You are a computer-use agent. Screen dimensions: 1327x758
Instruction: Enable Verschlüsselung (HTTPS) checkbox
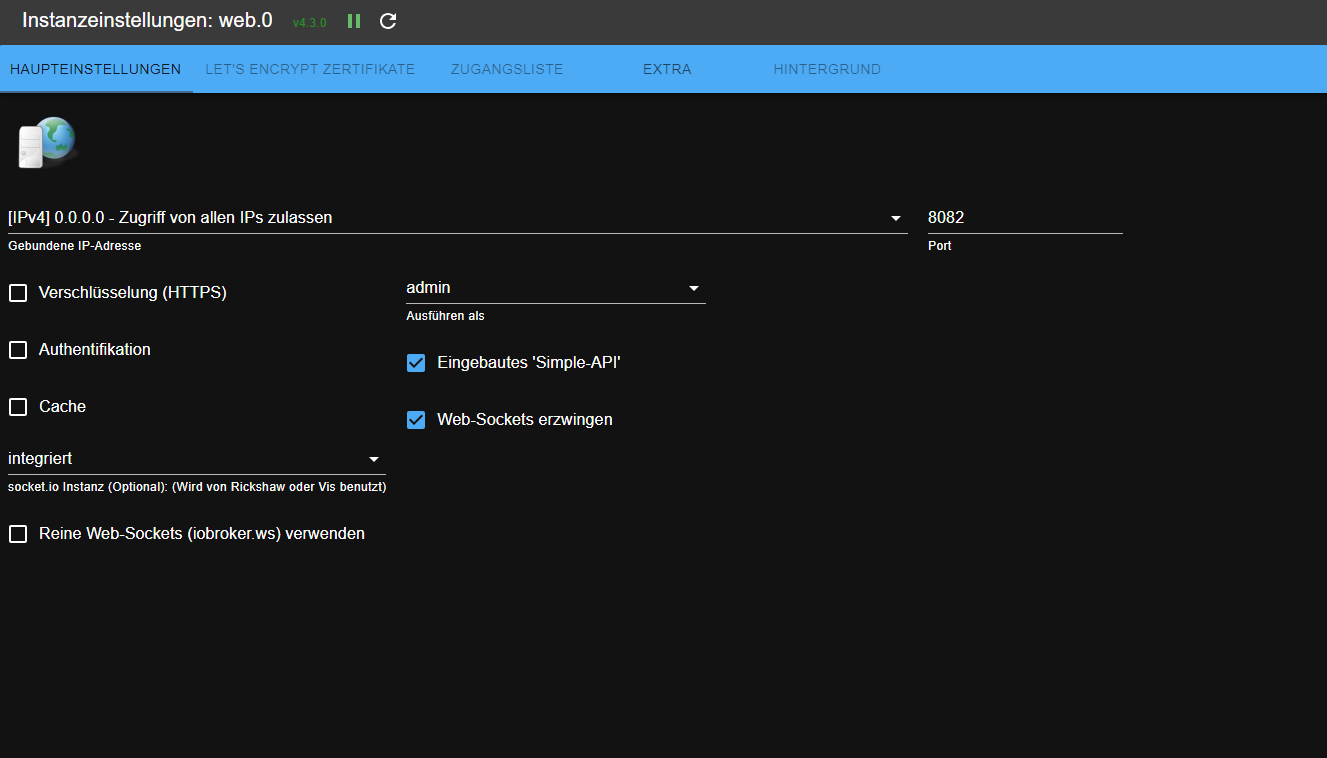tap(18, 293)
